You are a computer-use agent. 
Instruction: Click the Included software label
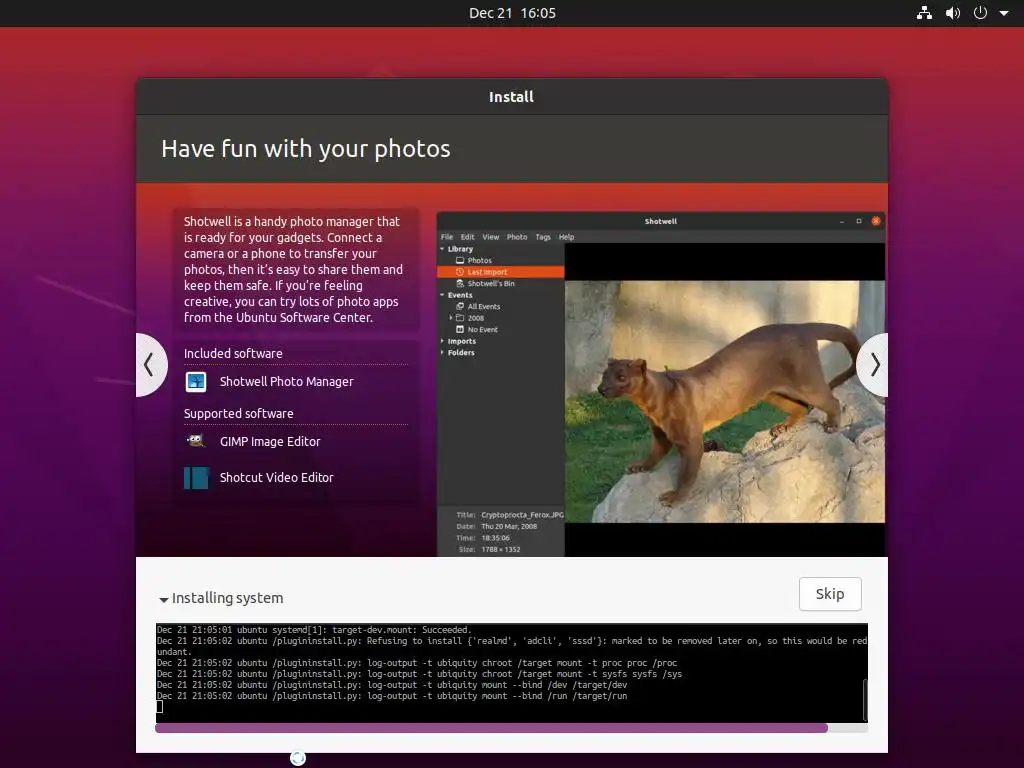tap(233, 353)
